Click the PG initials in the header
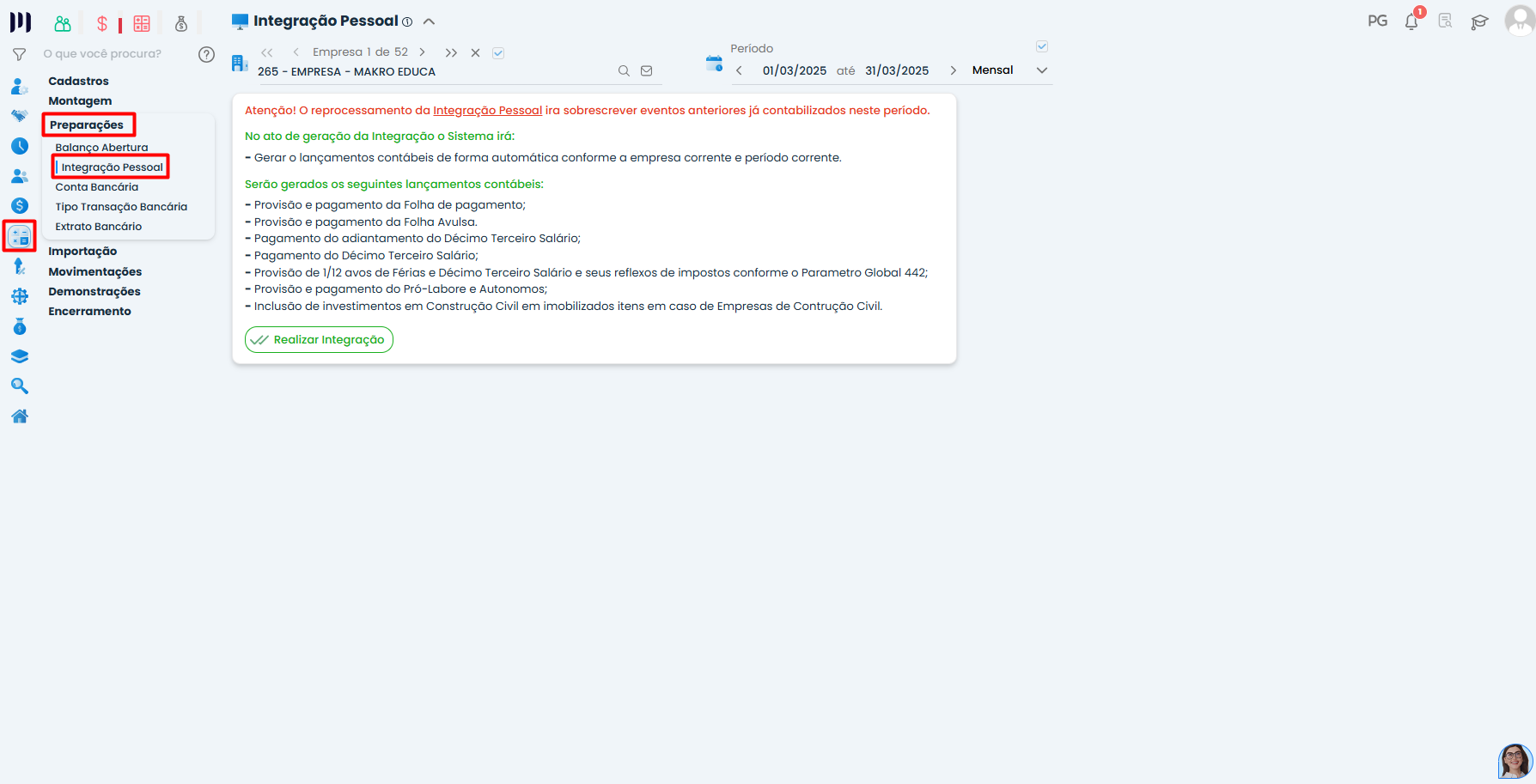Screen dimensions: 1536x784 click(1378, 21)
